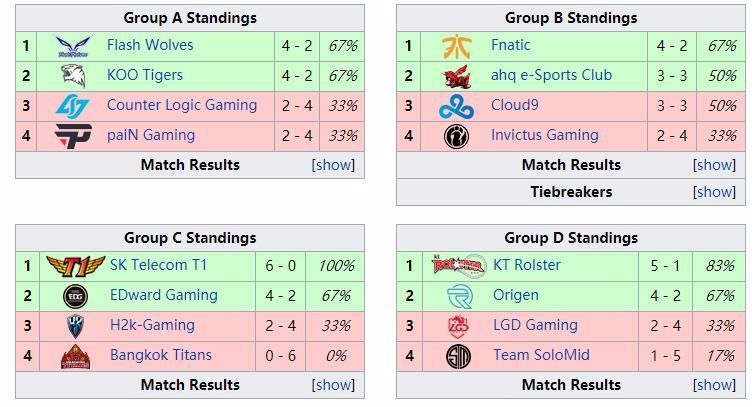752x407 pixels.
Task: Open the H2k-Gaming team link
Action: point(152,325)
